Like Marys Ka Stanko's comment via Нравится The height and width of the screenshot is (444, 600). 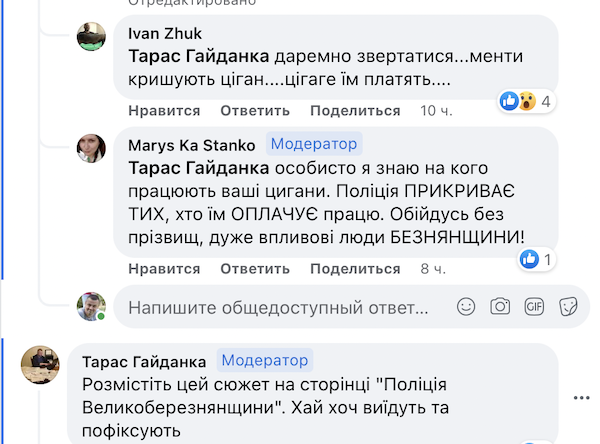pos(164,269)
